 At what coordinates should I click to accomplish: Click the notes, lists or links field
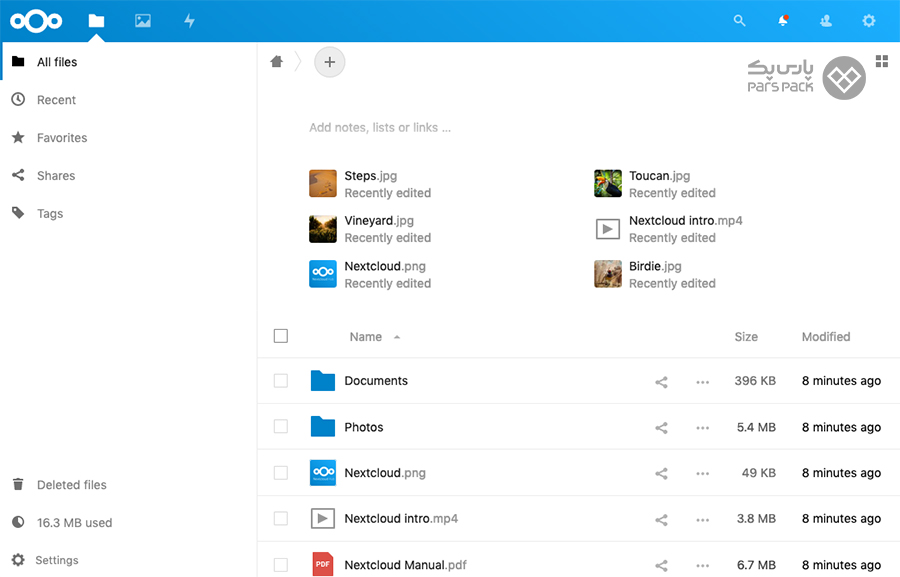[x=380, y=128]
